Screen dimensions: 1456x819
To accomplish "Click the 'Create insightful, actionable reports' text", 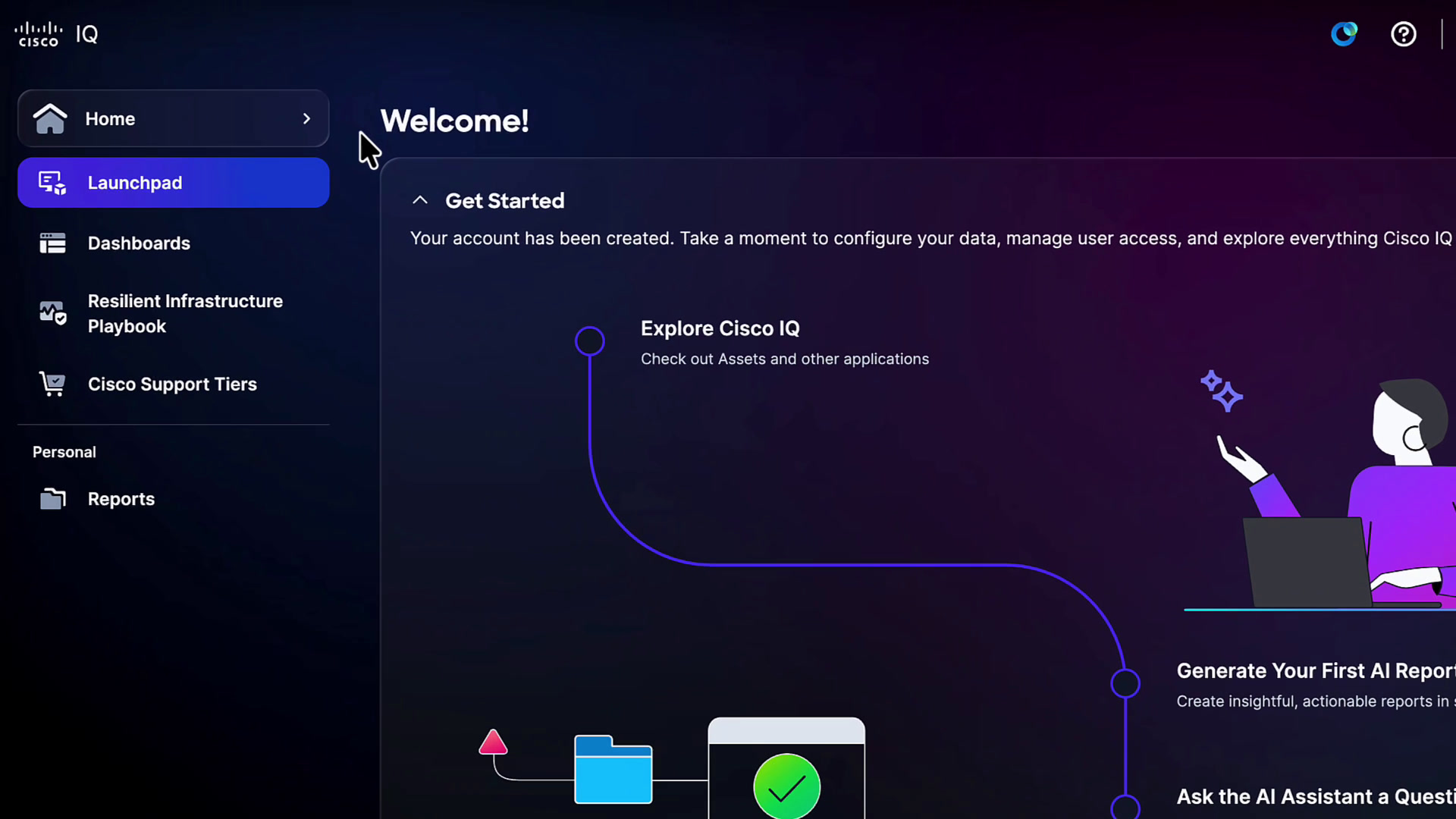I will pyautogui.click(x=1316, y=701).
